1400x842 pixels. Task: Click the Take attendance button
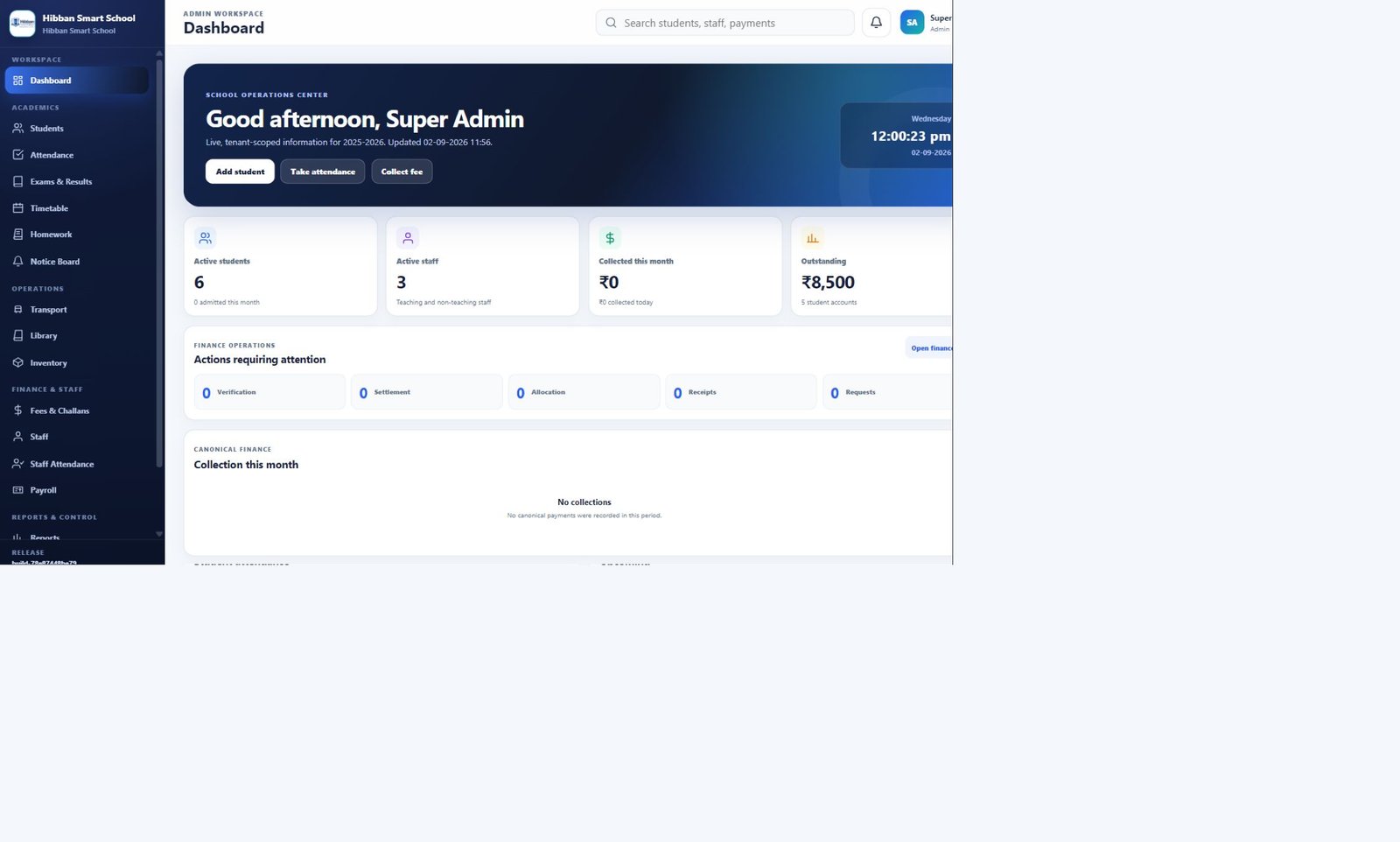(x=323, y=172)
